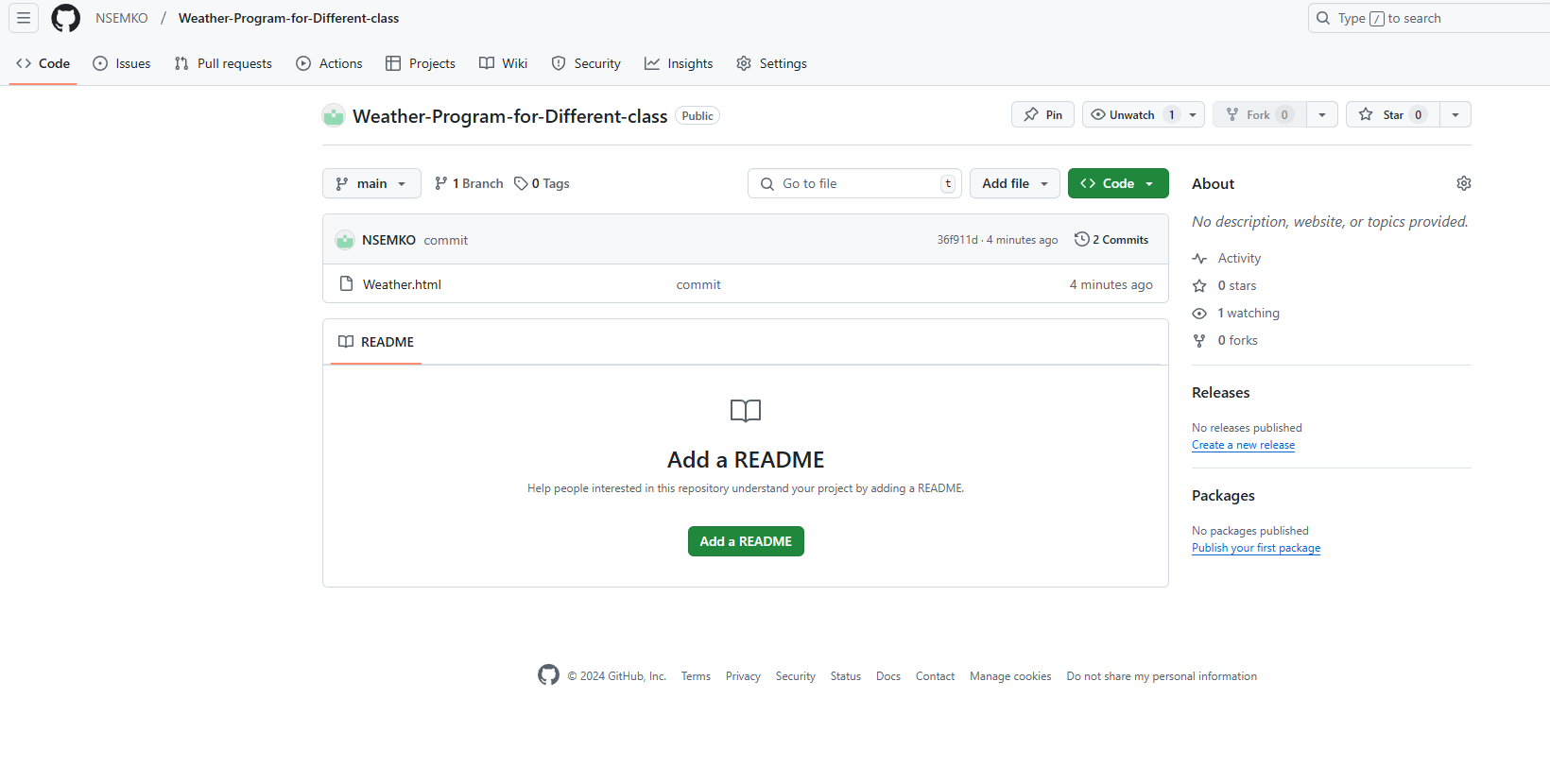Open the Packages heading link
Screen dimensions: 1550x784
(1223, 496)
